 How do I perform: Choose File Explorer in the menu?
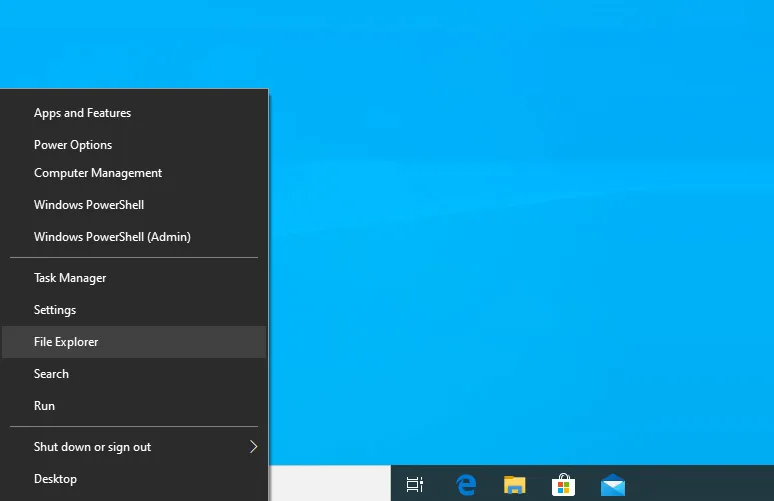tap(134, 342)
